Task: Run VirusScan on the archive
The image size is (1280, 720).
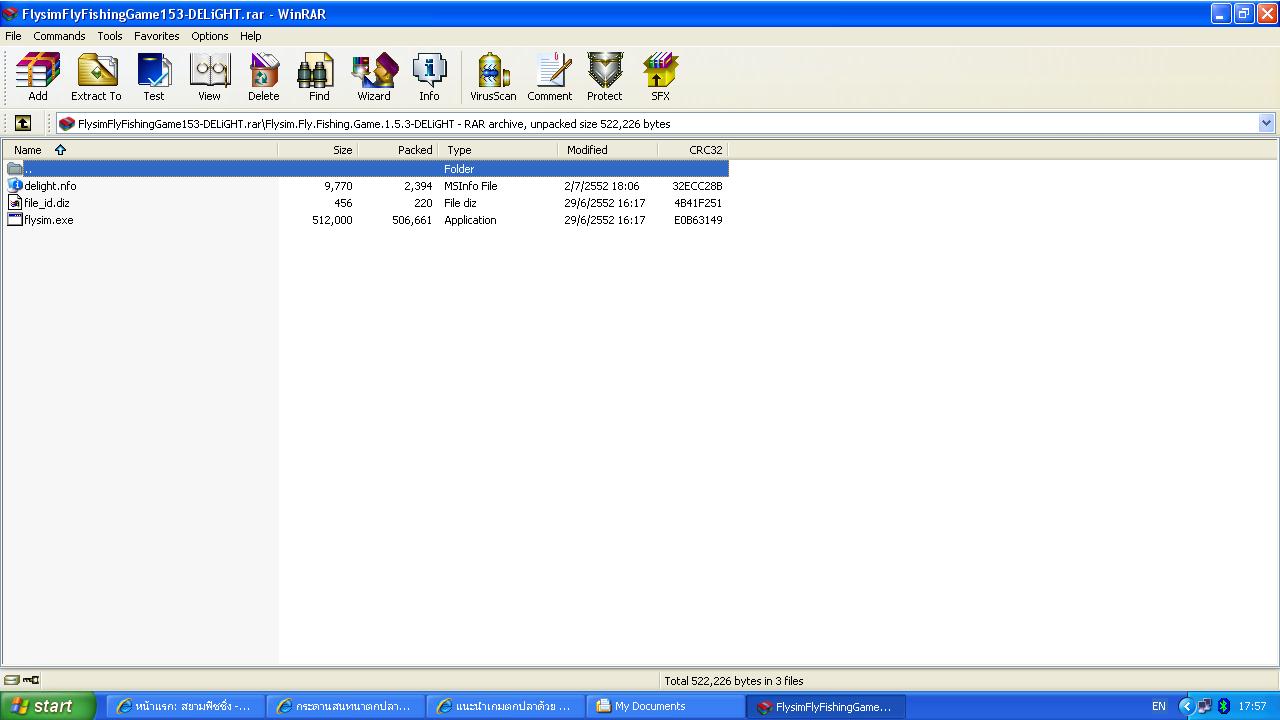Action: tap(493, 77)
